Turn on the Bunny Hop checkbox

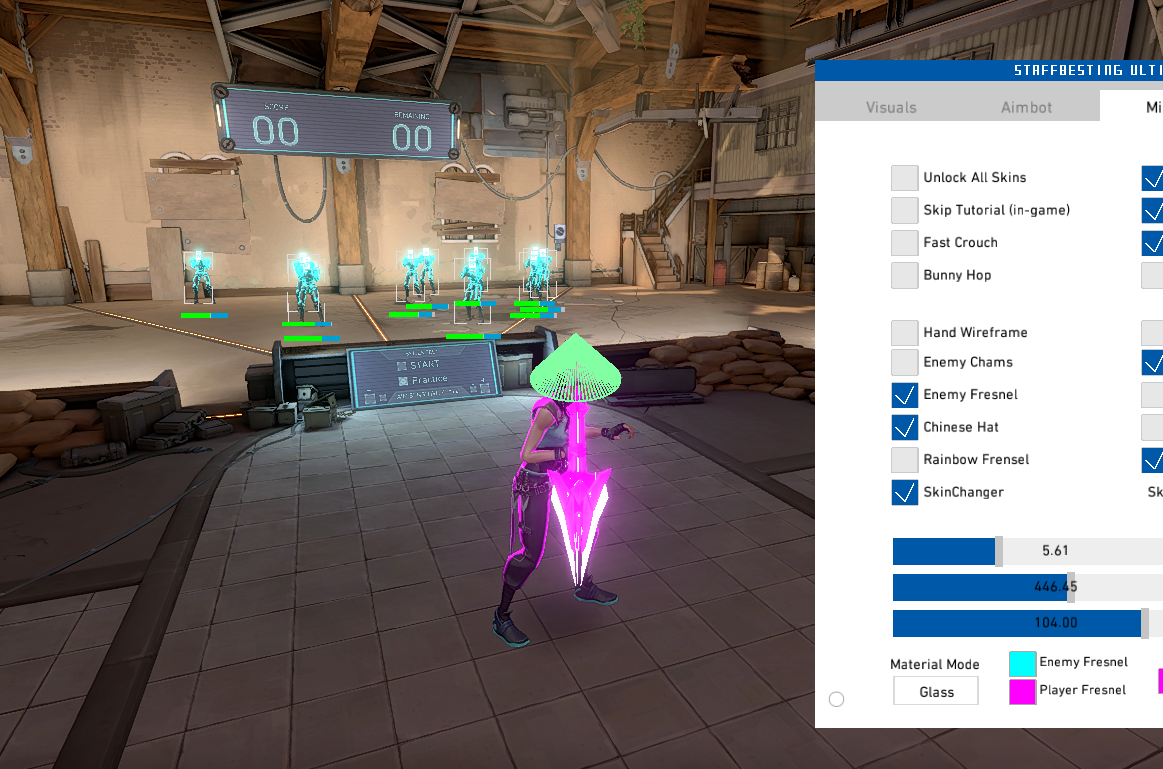[904, 275]
